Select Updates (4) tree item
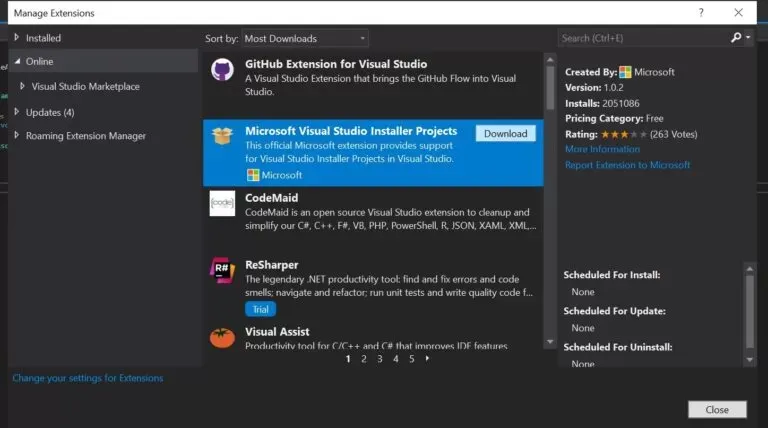The image size is (768, 428). pyautogui.click(x=50, y=112)
